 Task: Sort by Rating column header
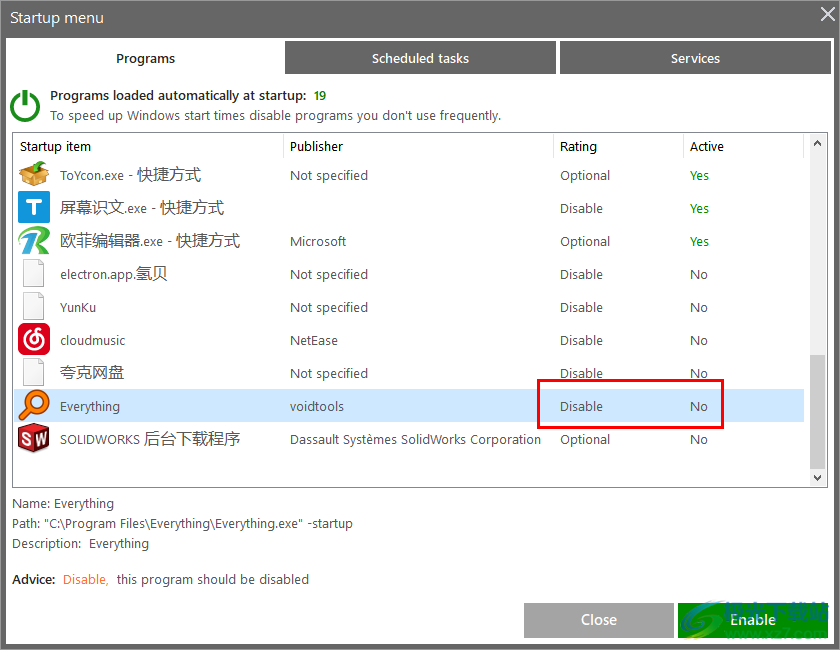tap(618, 146)
